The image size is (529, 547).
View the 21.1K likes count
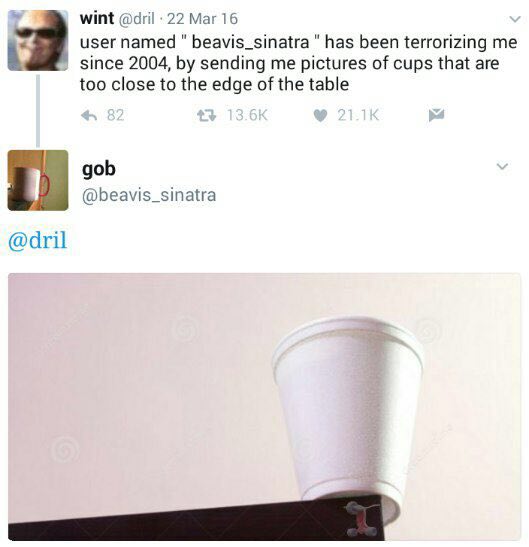(358, 115)
